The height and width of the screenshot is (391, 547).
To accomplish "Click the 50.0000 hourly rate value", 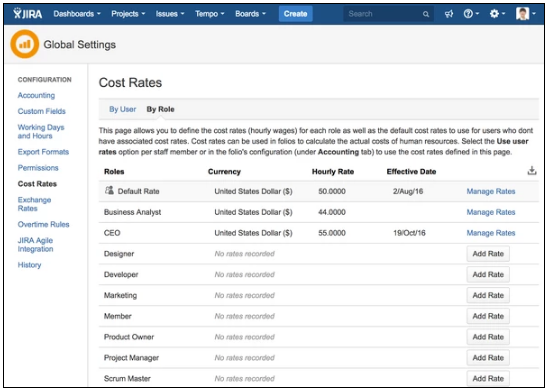I will tap(332, 191).
